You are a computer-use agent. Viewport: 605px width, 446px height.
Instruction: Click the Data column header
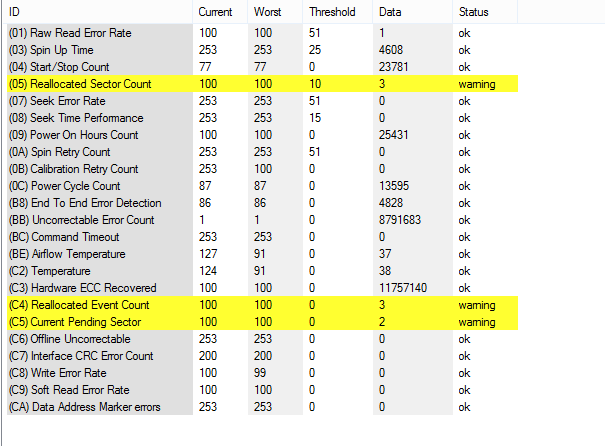tap(391, 12)
